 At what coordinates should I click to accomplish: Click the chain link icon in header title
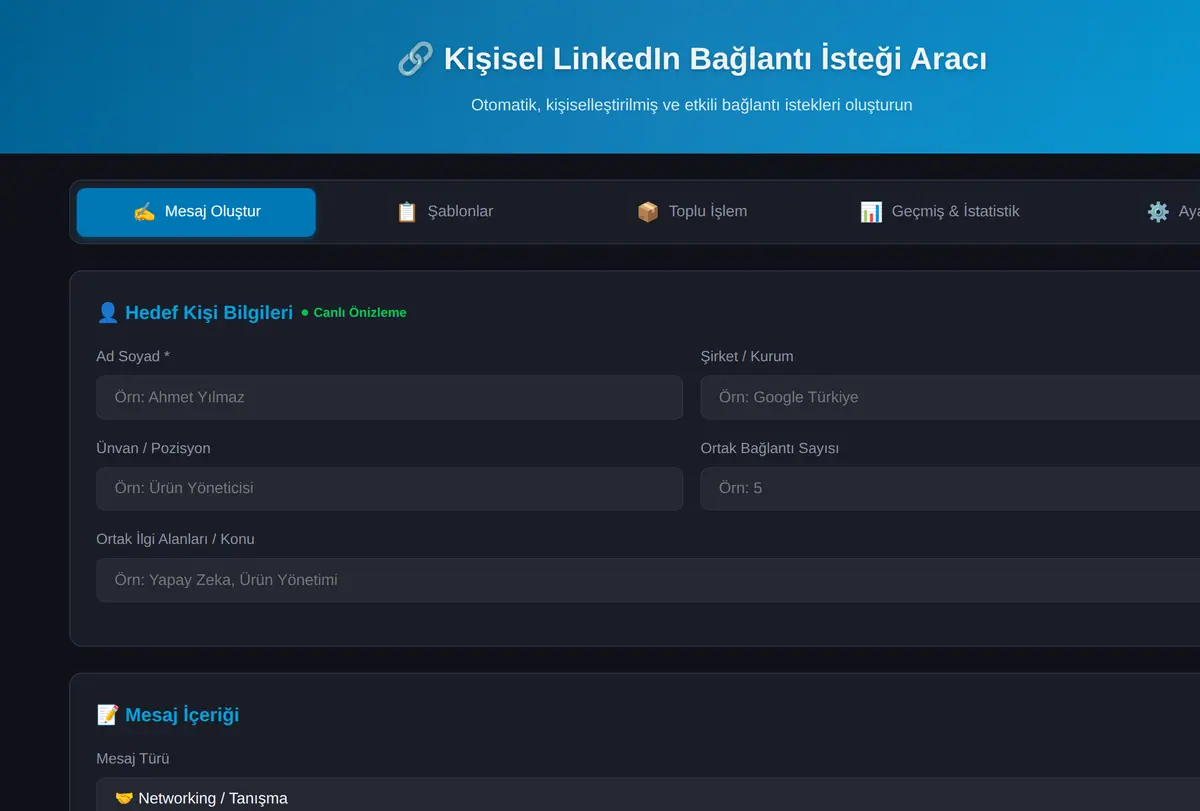[415, 59]
